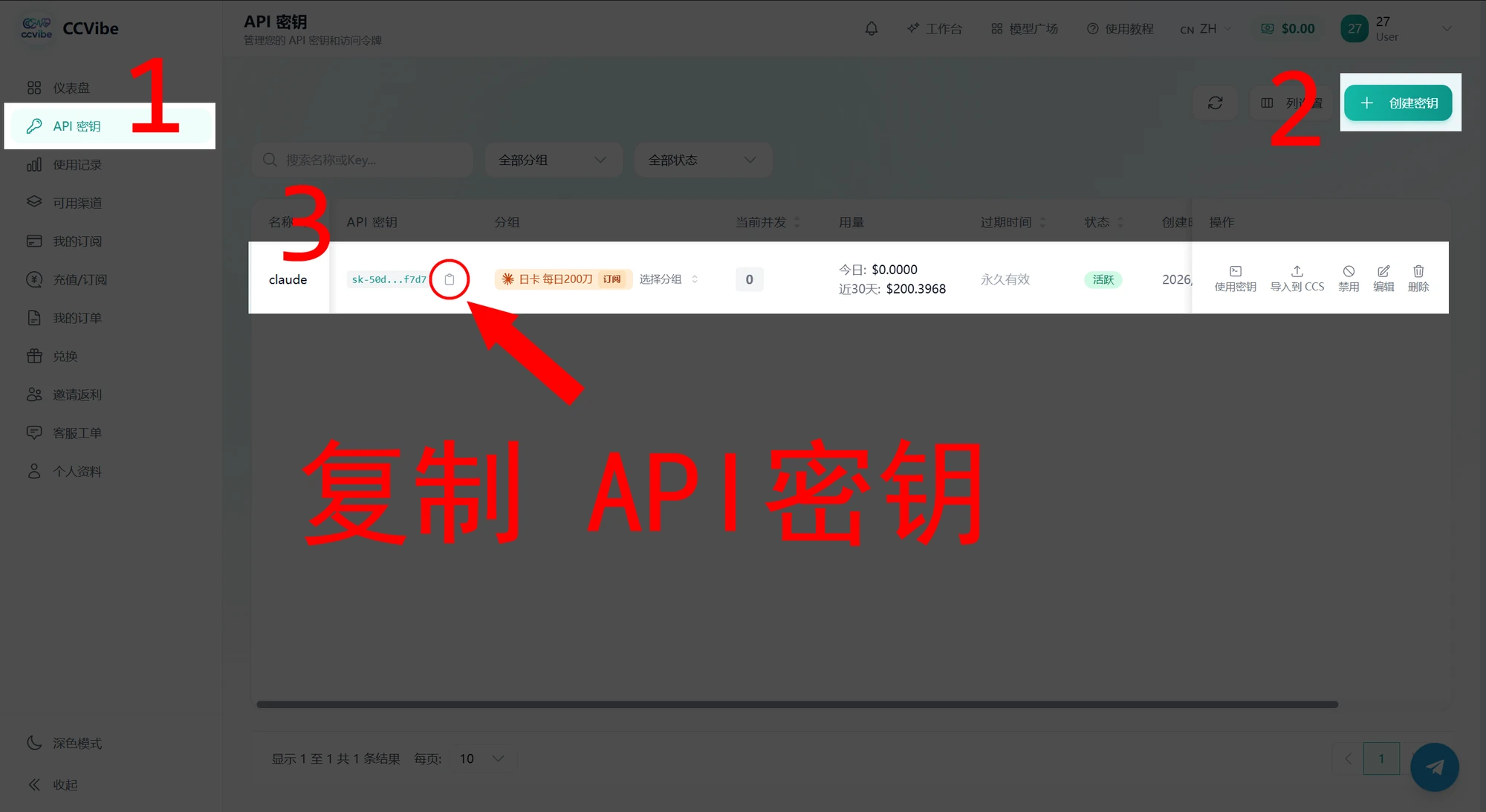
Task: Click the claude key name
Action: pos(288,279)
